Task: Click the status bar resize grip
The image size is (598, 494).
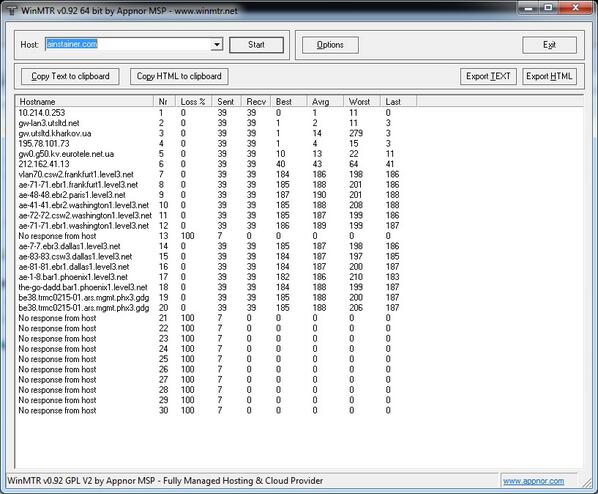Action: (x=587, y=483)
